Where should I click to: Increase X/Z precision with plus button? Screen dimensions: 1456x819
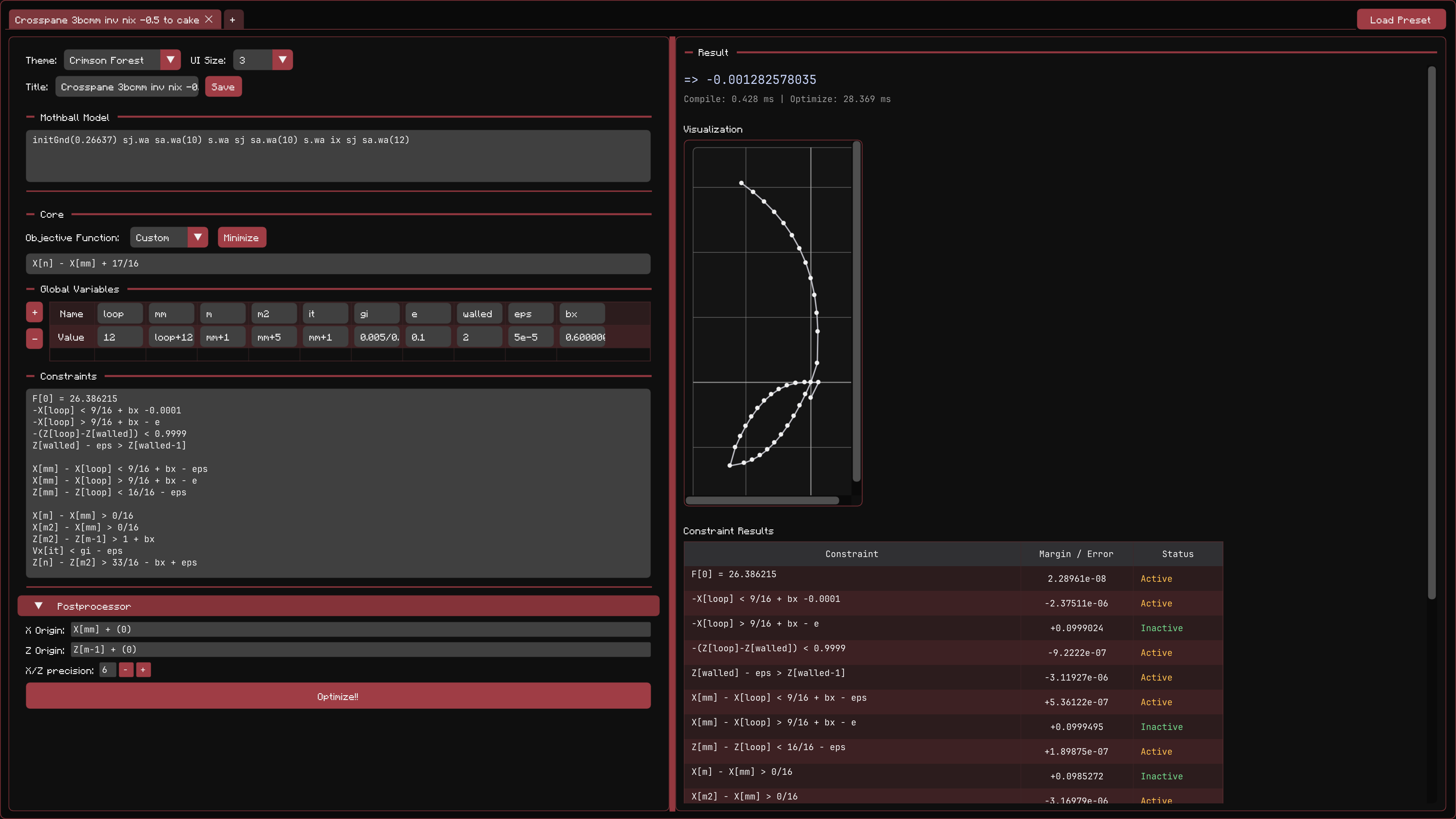tap(143, 670)
